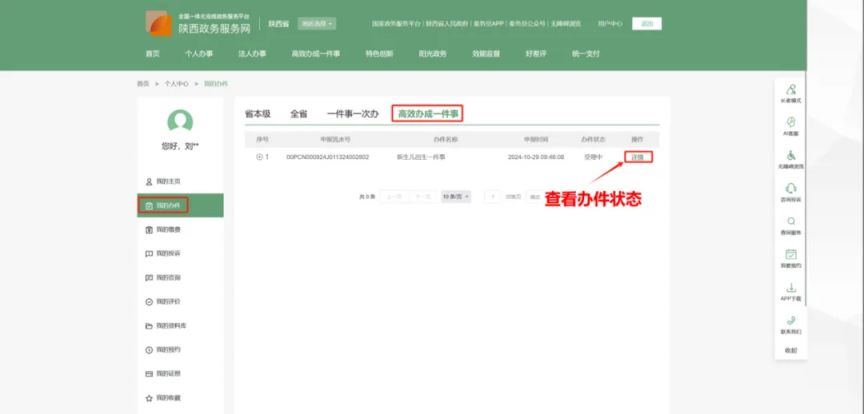Click the user avatar icon

pos(180,121)
